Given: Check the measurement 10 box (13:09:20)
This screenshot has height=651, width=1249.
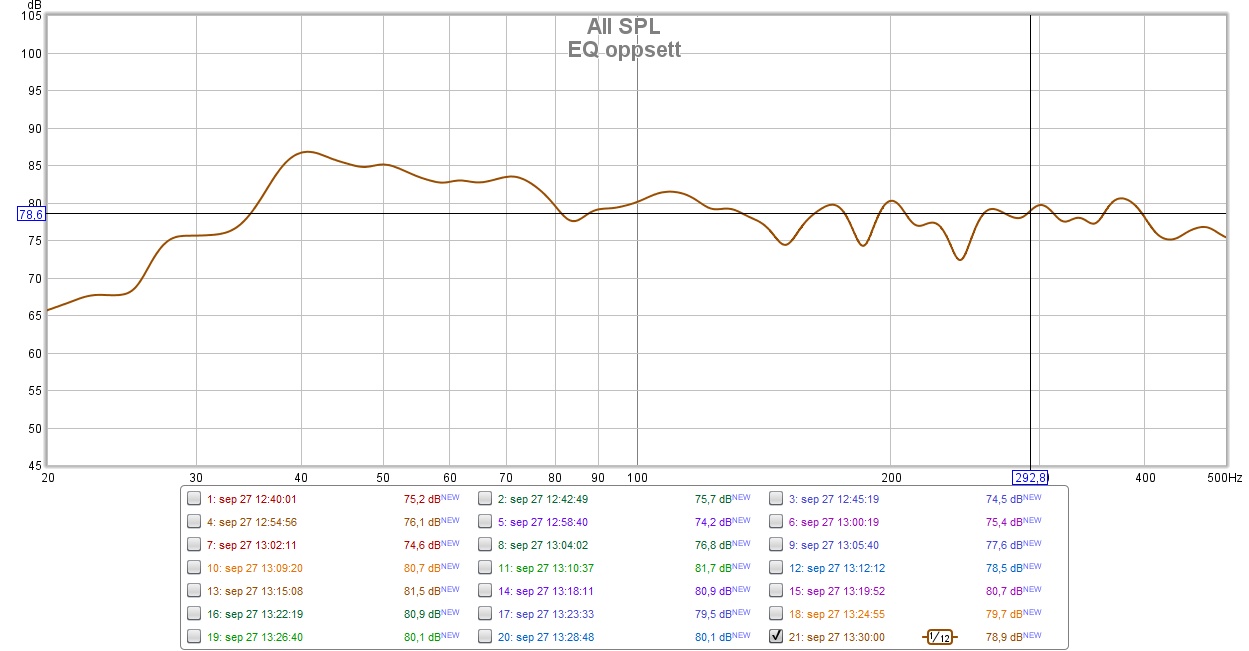Looking at the screenshot, I should tap(194, 567).
